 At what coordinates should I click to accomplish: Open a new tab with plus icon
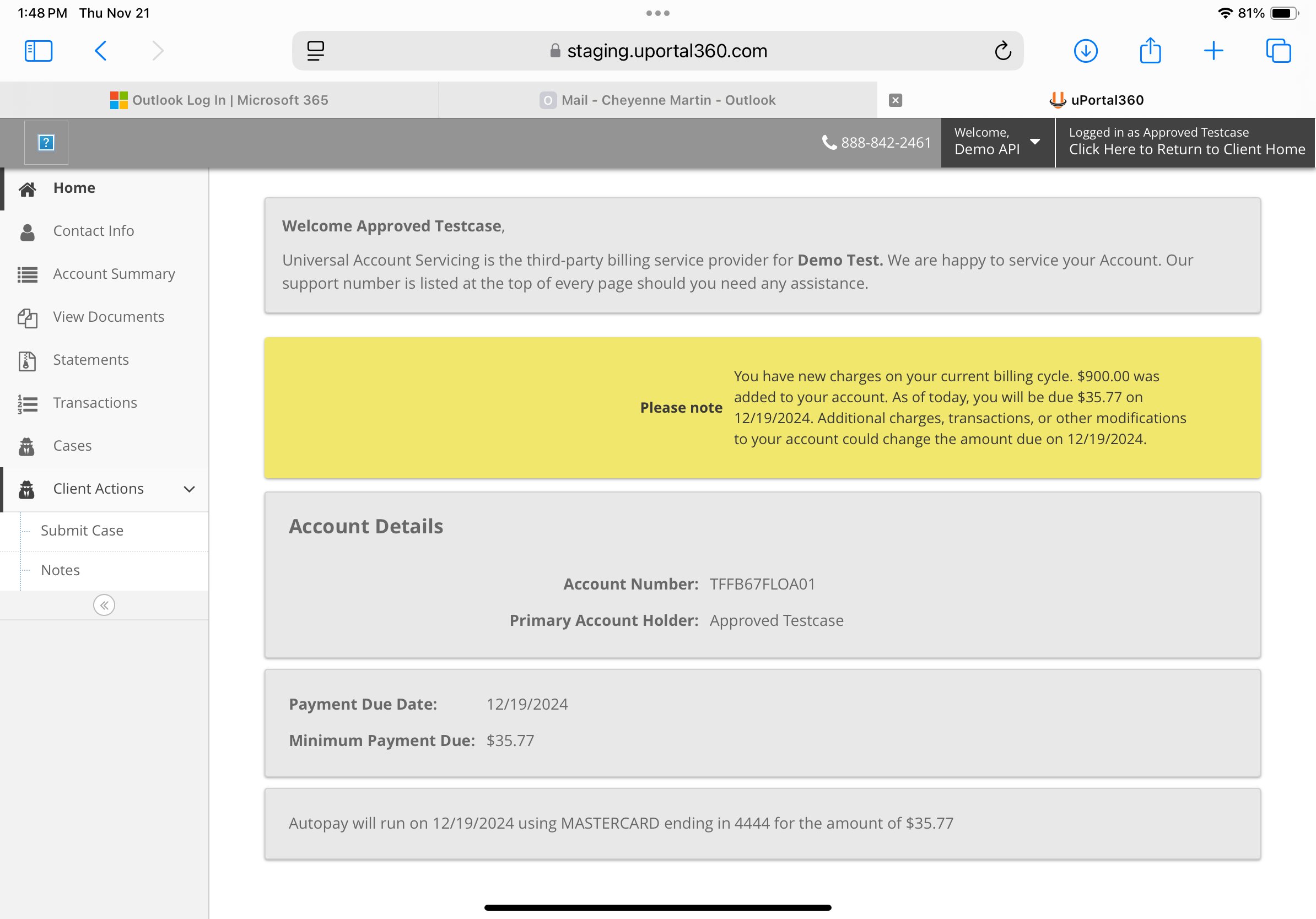coord(1213,51)
